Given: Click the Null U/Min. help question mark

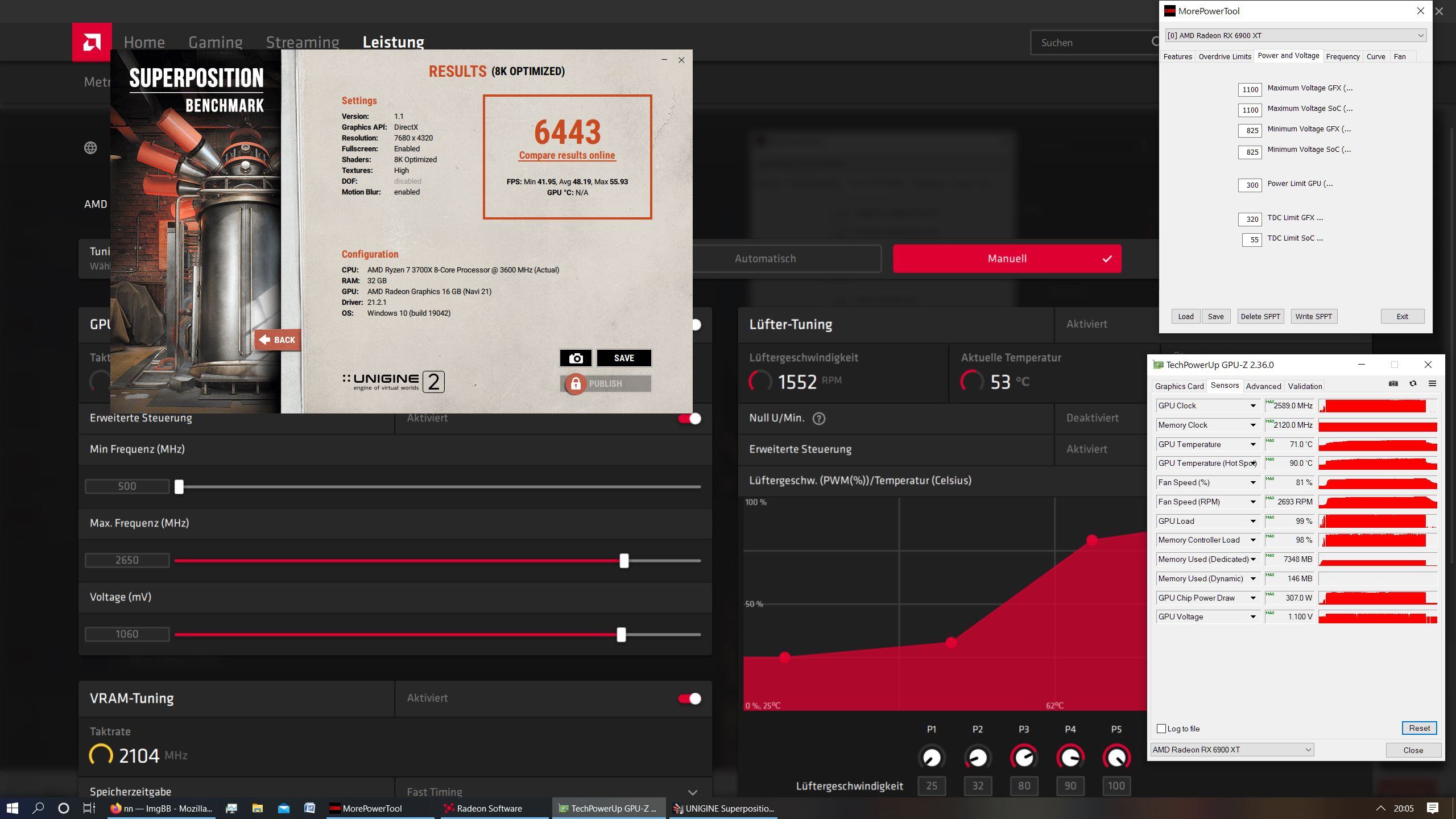Looking at the screenshot, I should coord(819,419).
